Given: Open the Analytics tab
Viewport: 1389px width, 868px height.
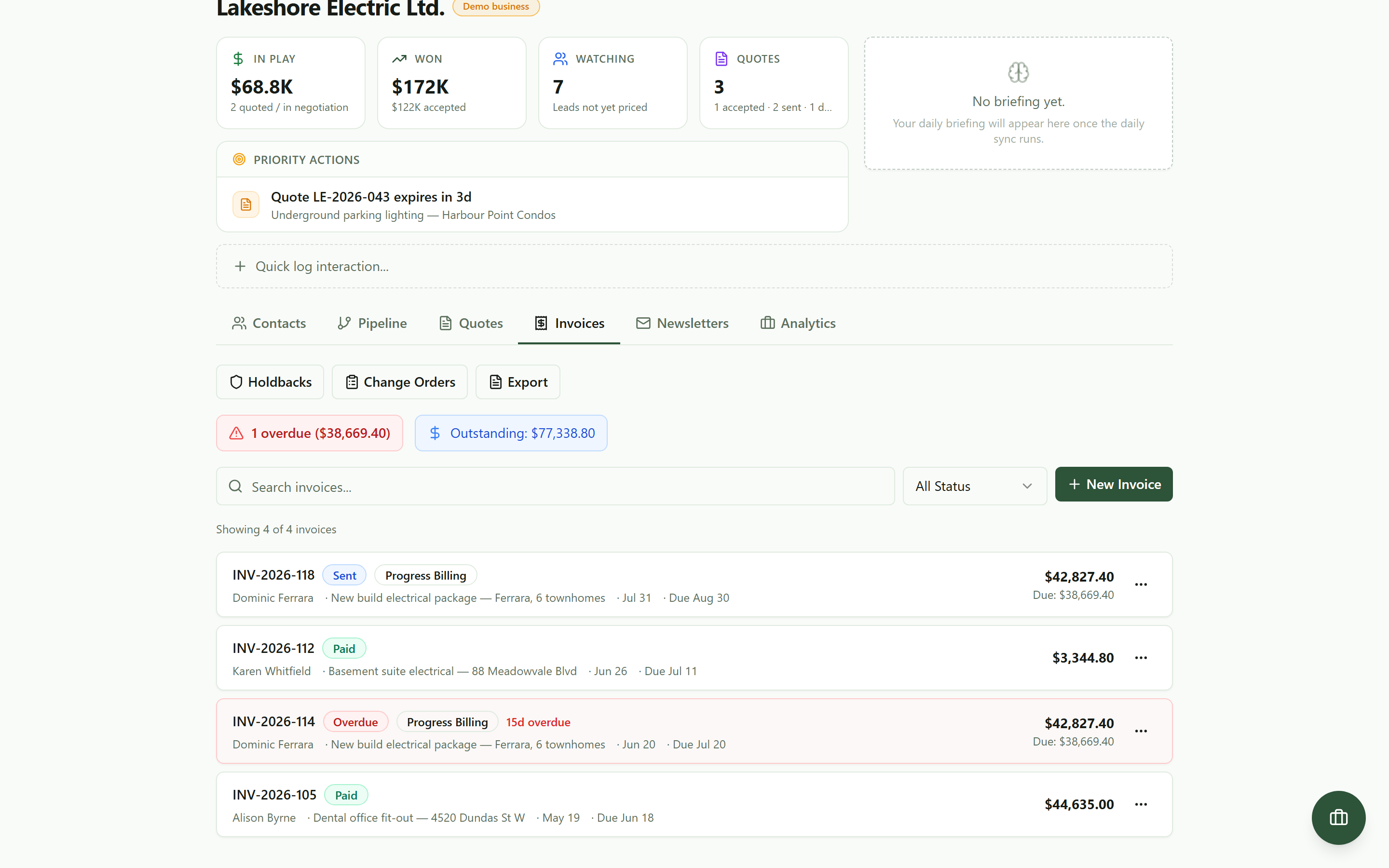Looking at the screenshot, I should coord(798,323).
